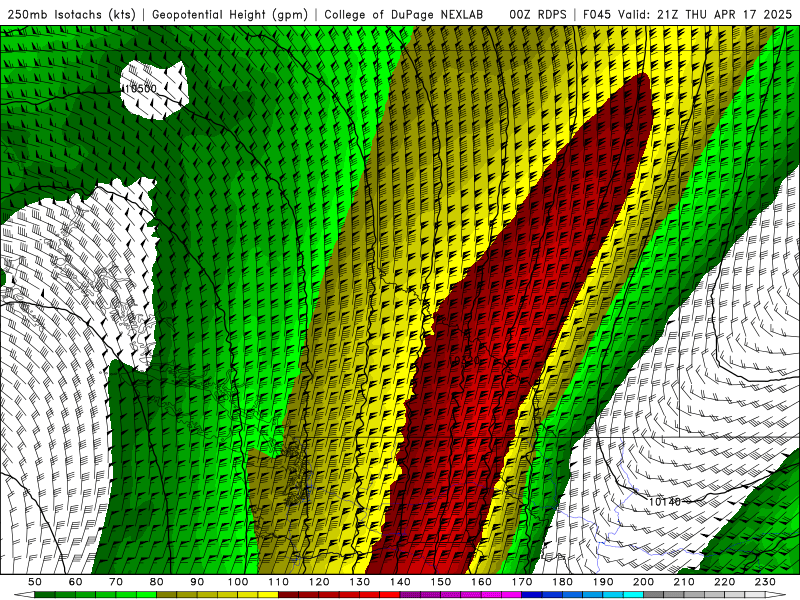800x600 pixels.
Task: Select the cyan swatch just before 200
Action: coord(633,594)
